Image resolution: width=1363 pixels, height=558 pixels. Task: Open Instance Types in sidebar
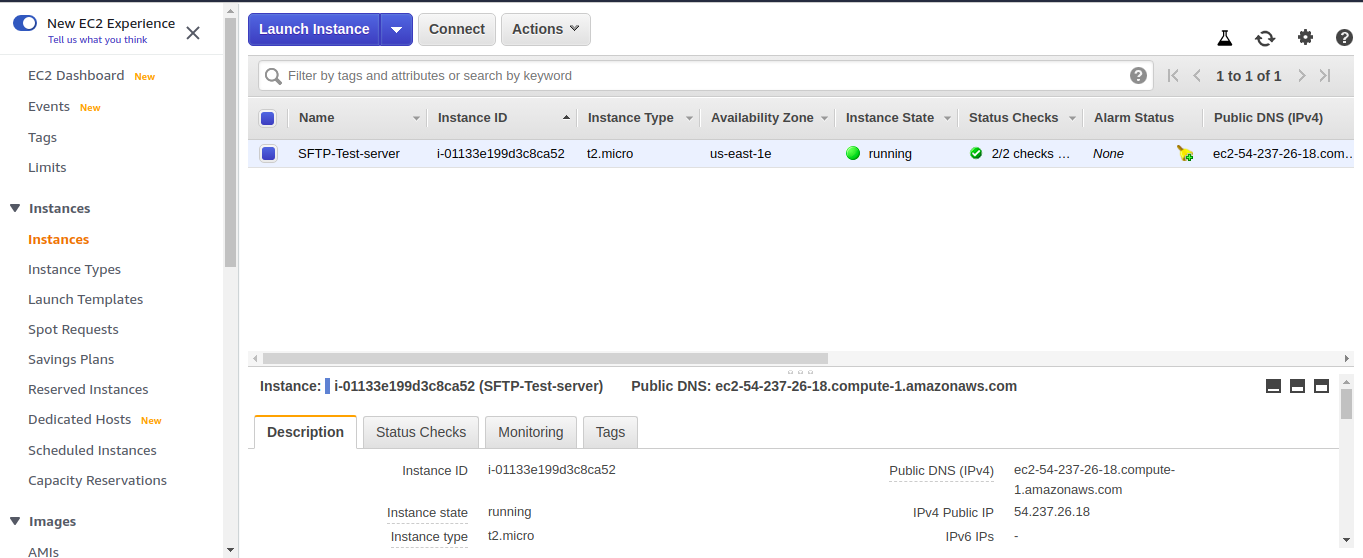[x=74, y=270]
